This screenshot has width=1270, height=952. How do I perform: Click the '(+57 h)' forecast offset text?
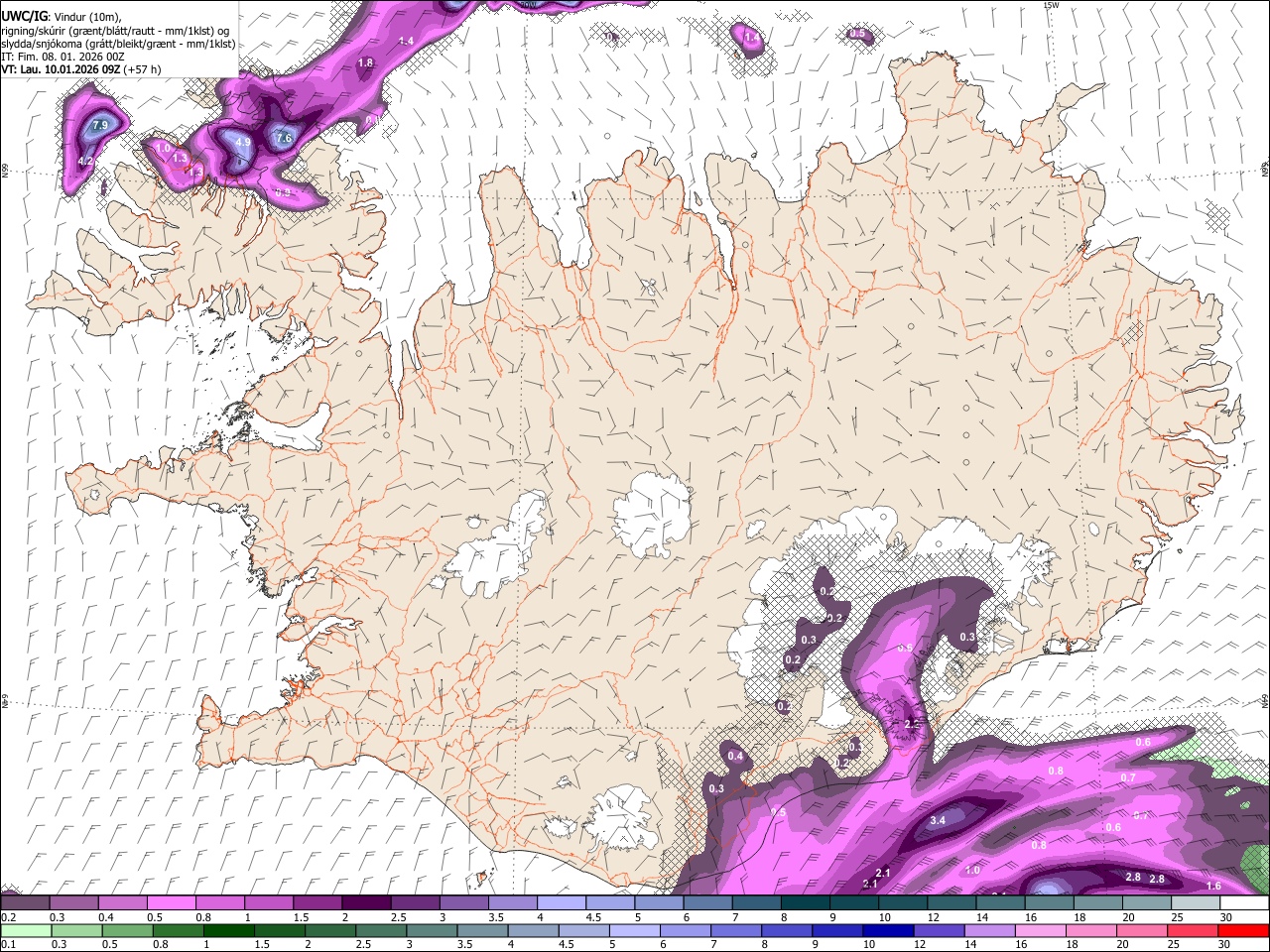[143, 69]
